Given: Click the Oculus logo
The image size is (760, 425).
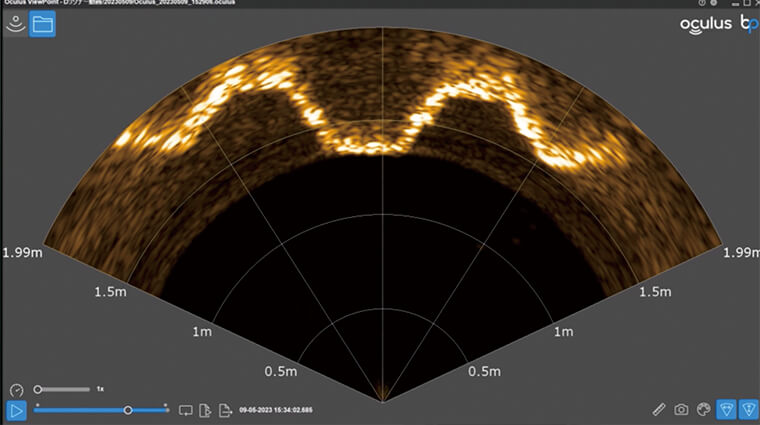Looking at the screenshot, I should tap(706, 25).
